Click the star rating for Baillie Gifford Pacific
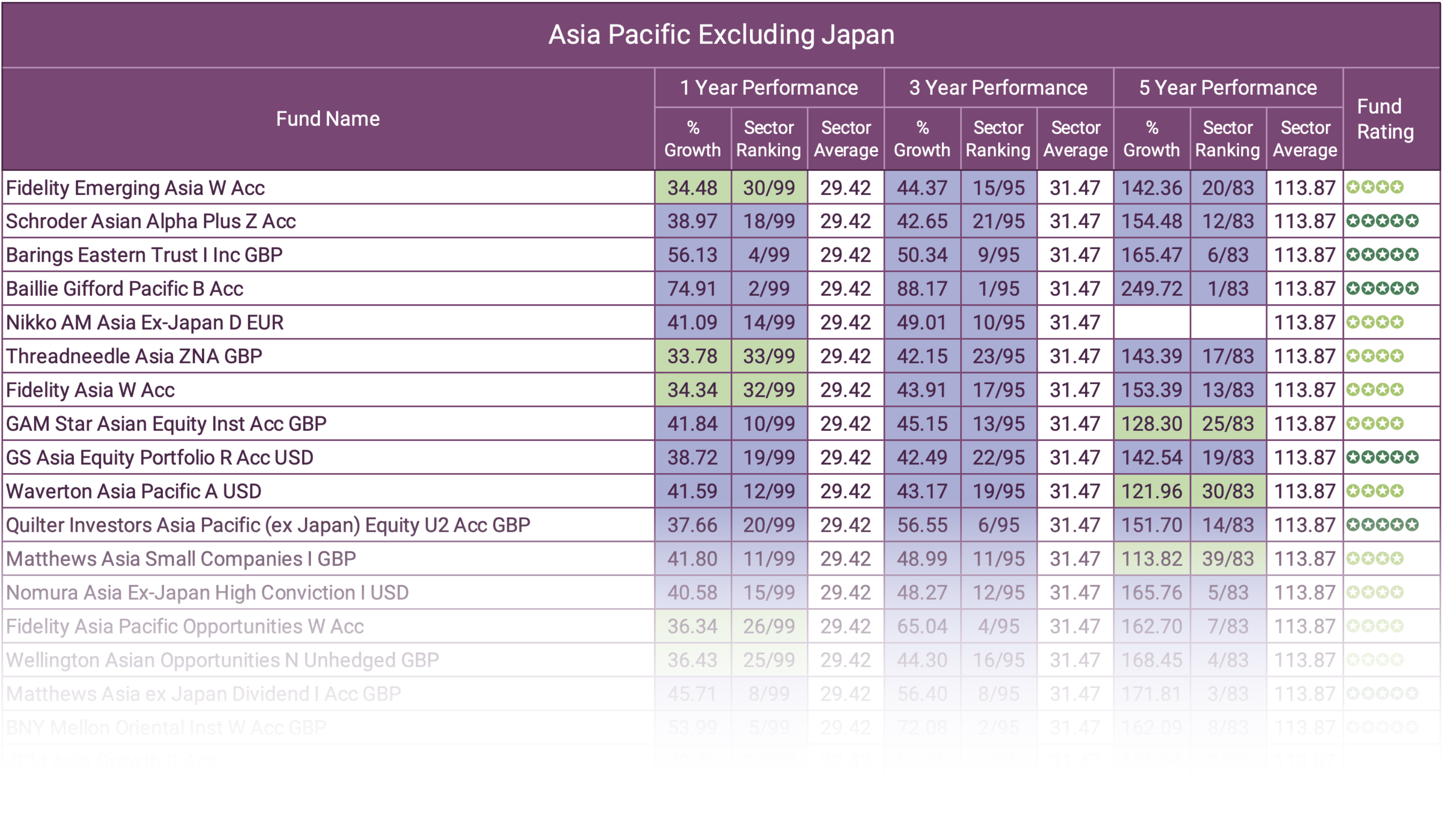 click(x=1382, y=288)
